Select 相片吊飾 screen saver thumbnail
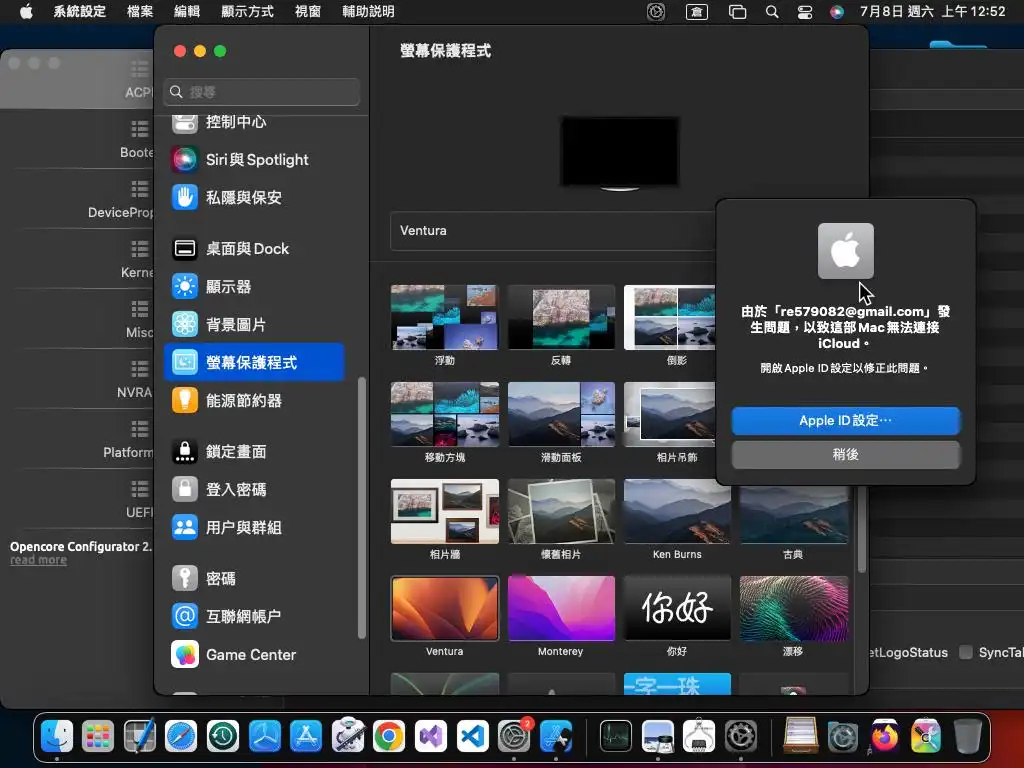Image resolution: width=1024 pixels, height=768 pixels. coord(669,414)
